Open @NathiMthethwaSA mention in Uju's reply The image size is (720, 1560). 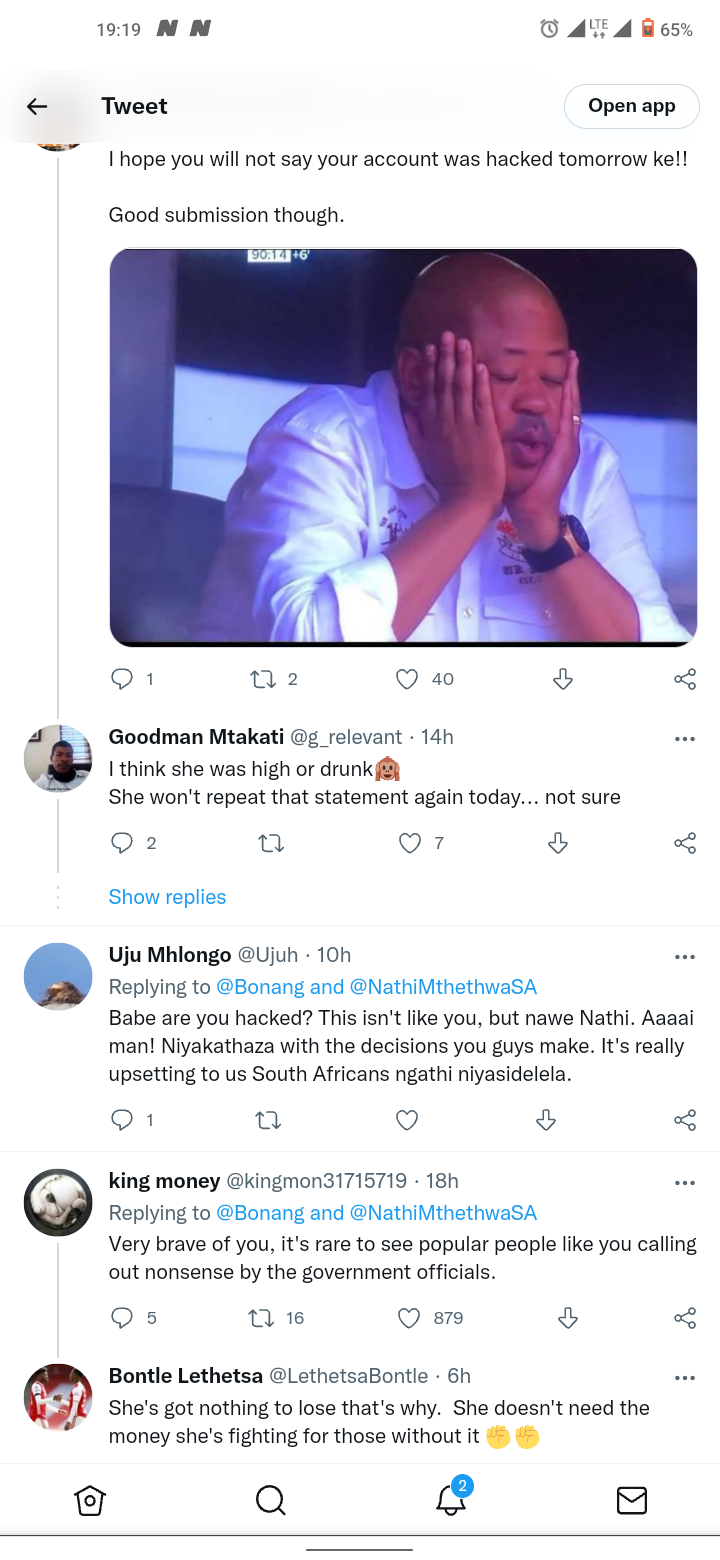(x=443, y=987)
